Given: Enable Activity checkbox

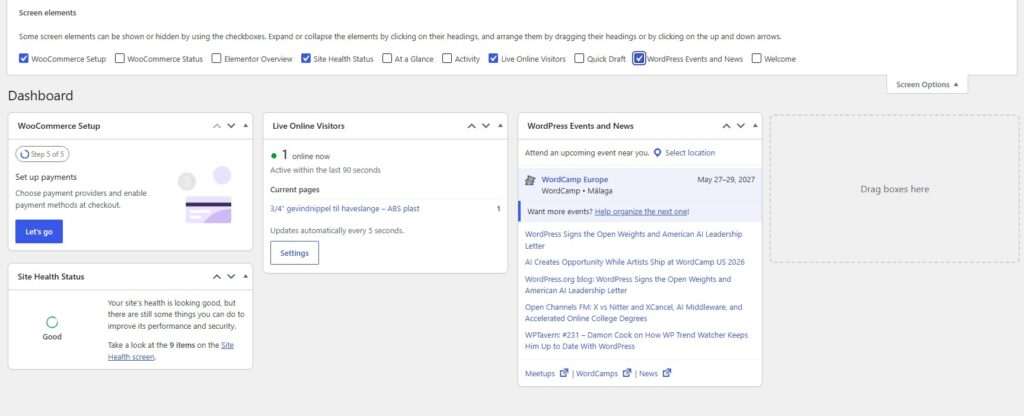Looking at the screenshot, I should click(447, 59).
